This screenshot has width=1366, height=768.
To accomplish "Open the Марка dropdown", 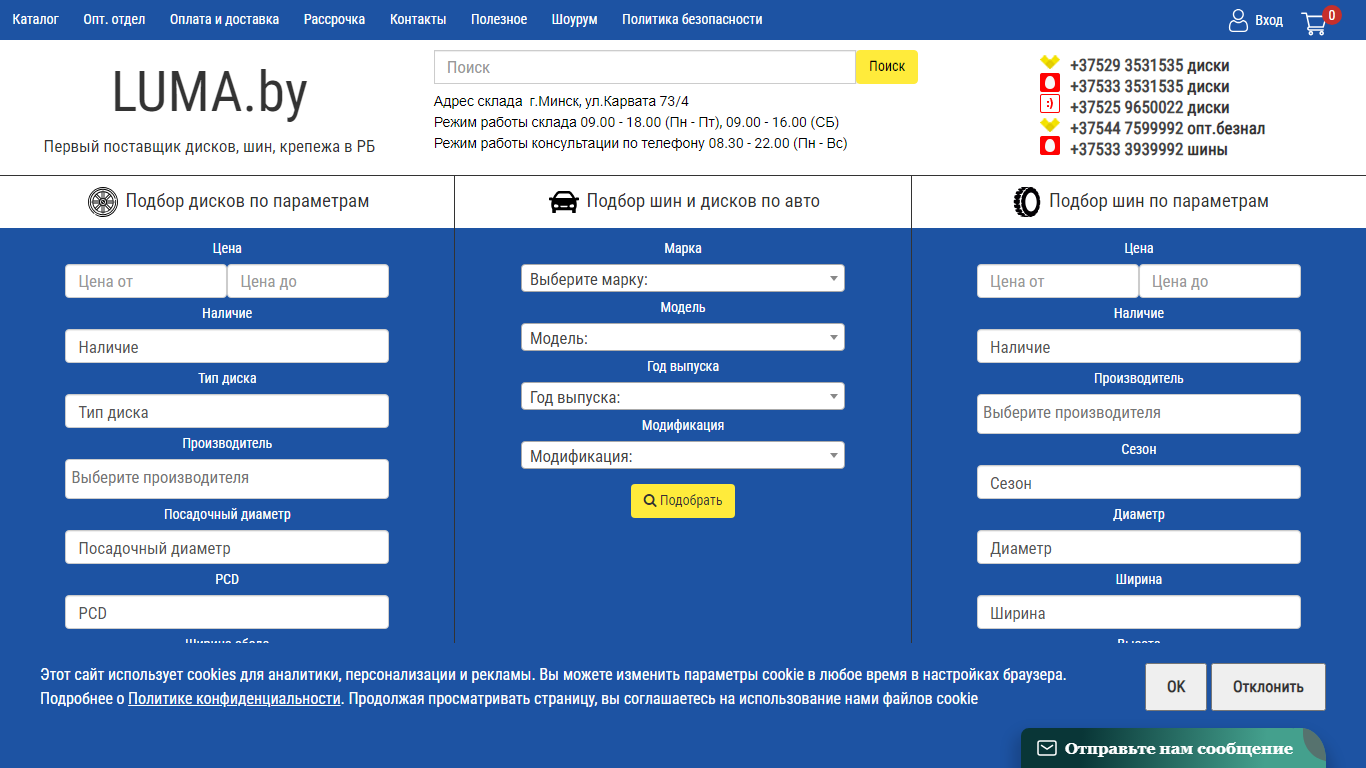I will coord(683,278).
